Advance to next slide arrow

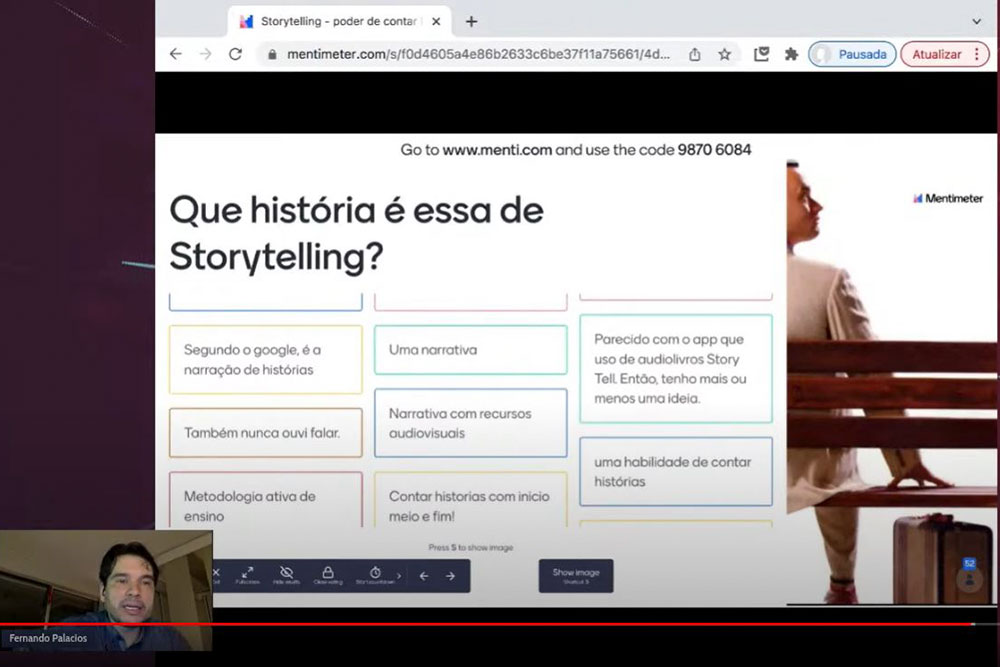click(x=450, y=576)
